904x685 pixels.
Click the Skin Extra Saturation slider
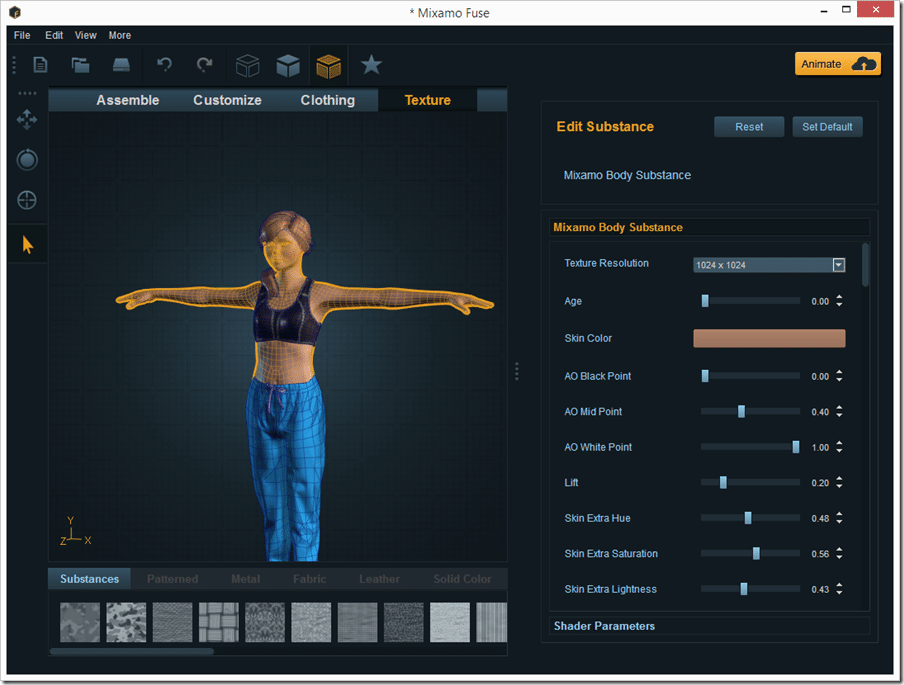[x=750, y=554]
